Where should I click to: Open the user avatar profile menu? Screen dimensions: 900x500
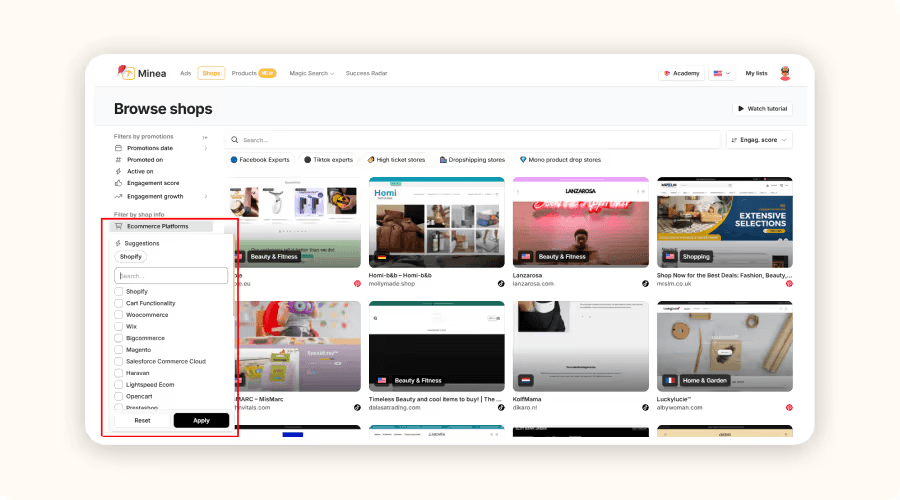[785, 73]
